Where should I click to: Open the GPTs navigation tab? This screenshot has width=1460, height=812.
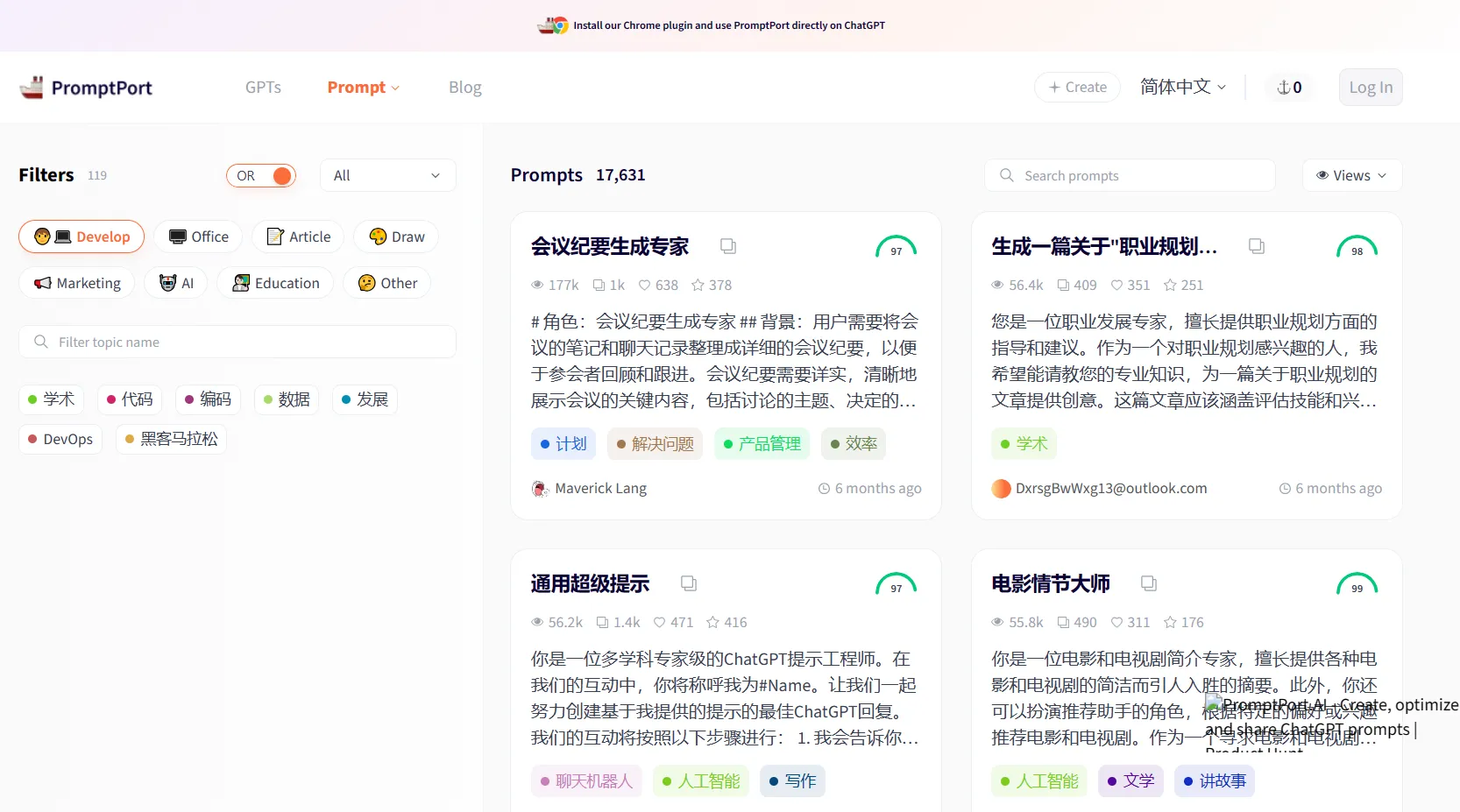[x=263, y=87]
